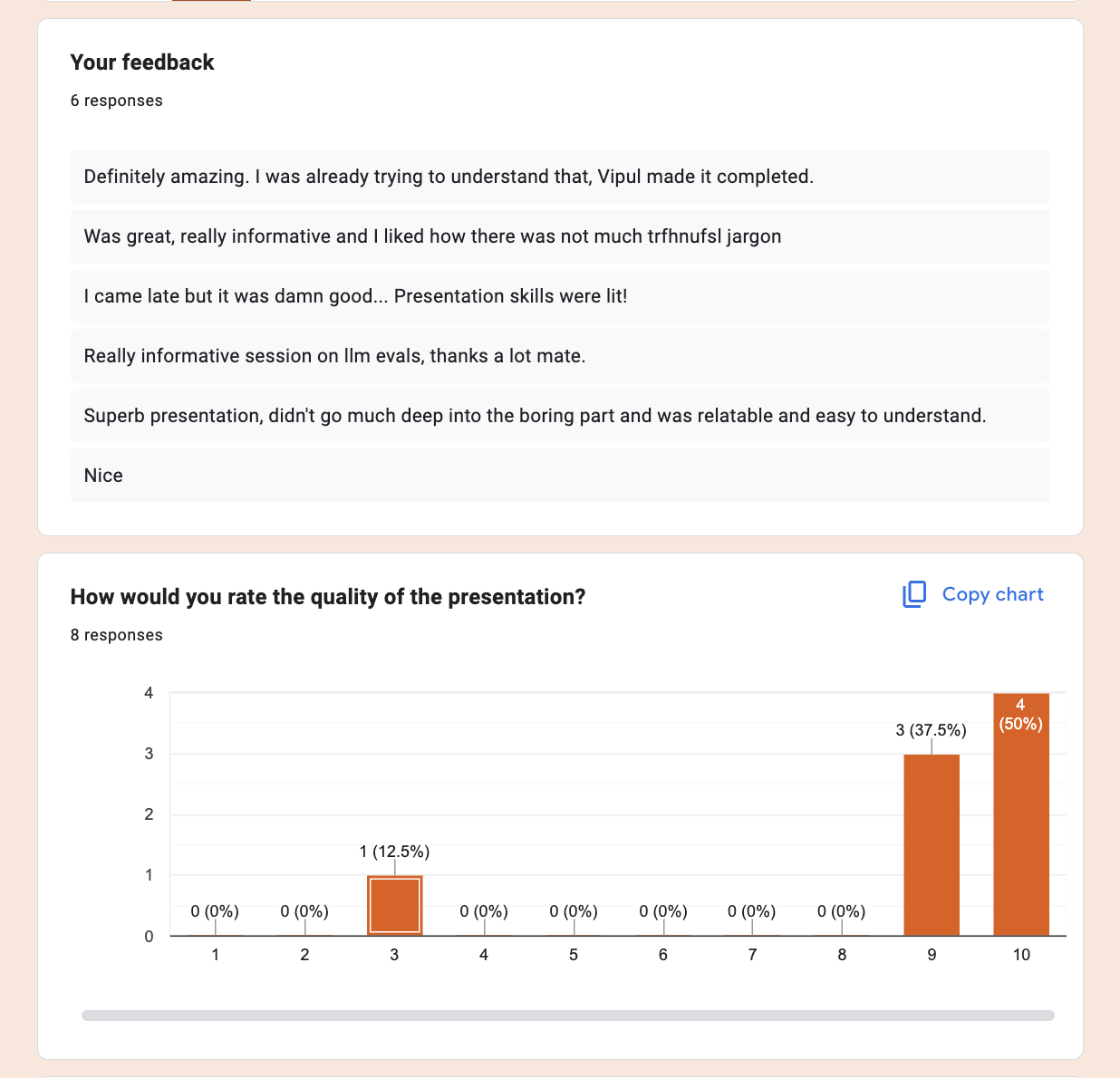Click the 'Your feedback' section heading
This screenshot has height=1078, width=1120.
(x=142, y=63)
